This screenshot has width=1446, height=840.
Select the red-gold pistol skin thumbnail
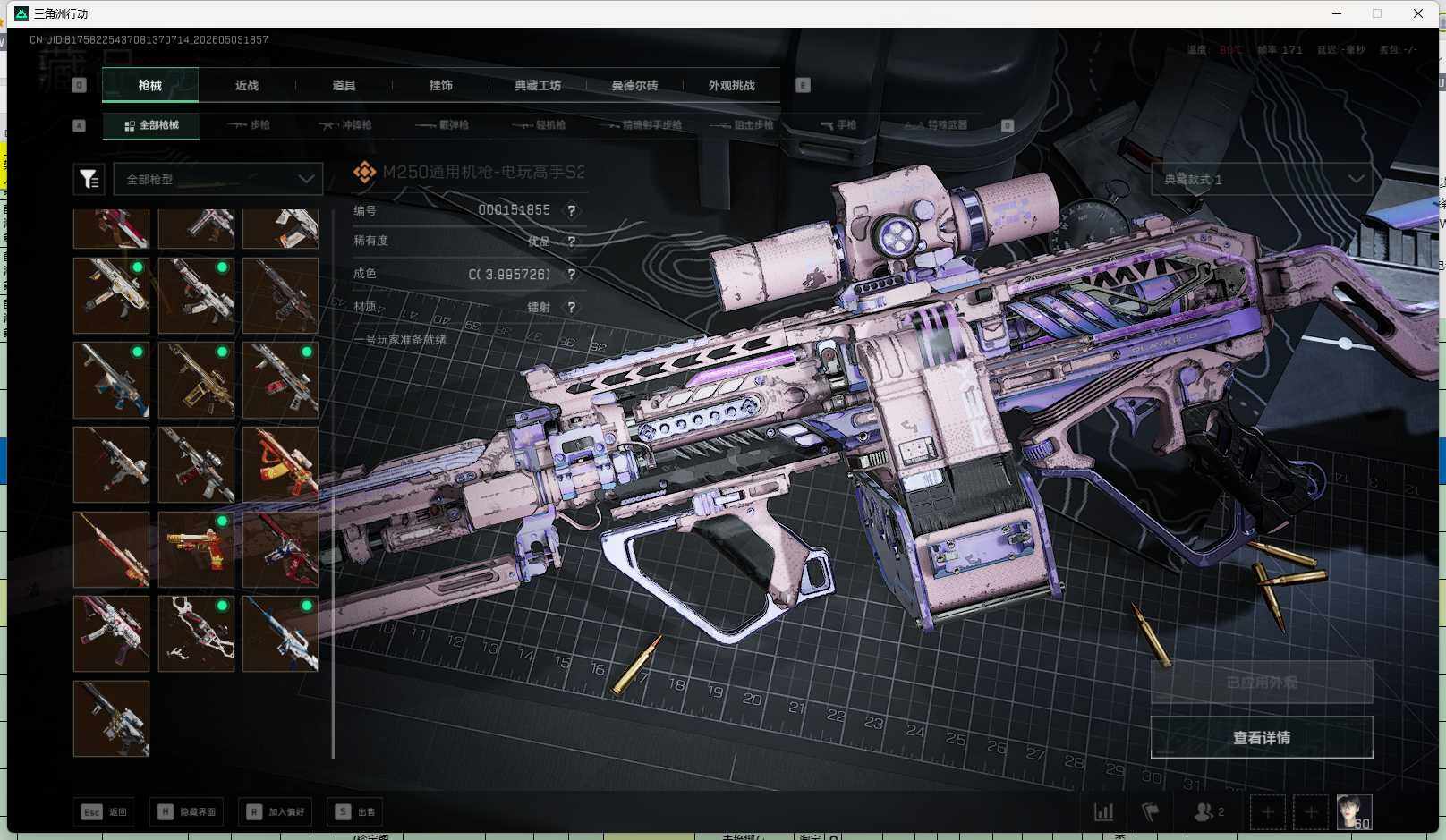(196, 549)
